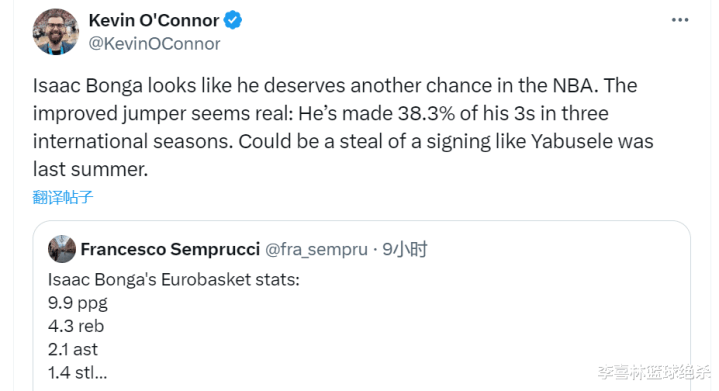Click the 9.9 ppg line in quoted tweet
The height and width of the screenshot is (391, 719).
[x=77, y=303]
